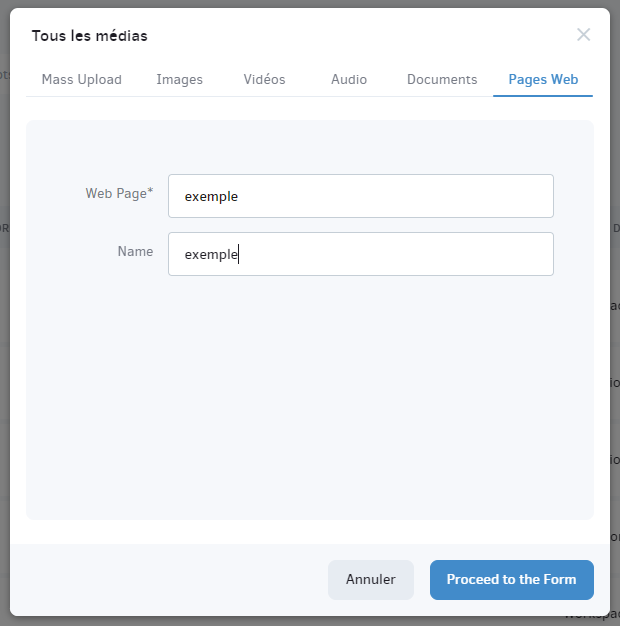The height and width of the screenshot is (626, 620).
Task: Close the Tous les médias dialog
Action: (583, 35)
